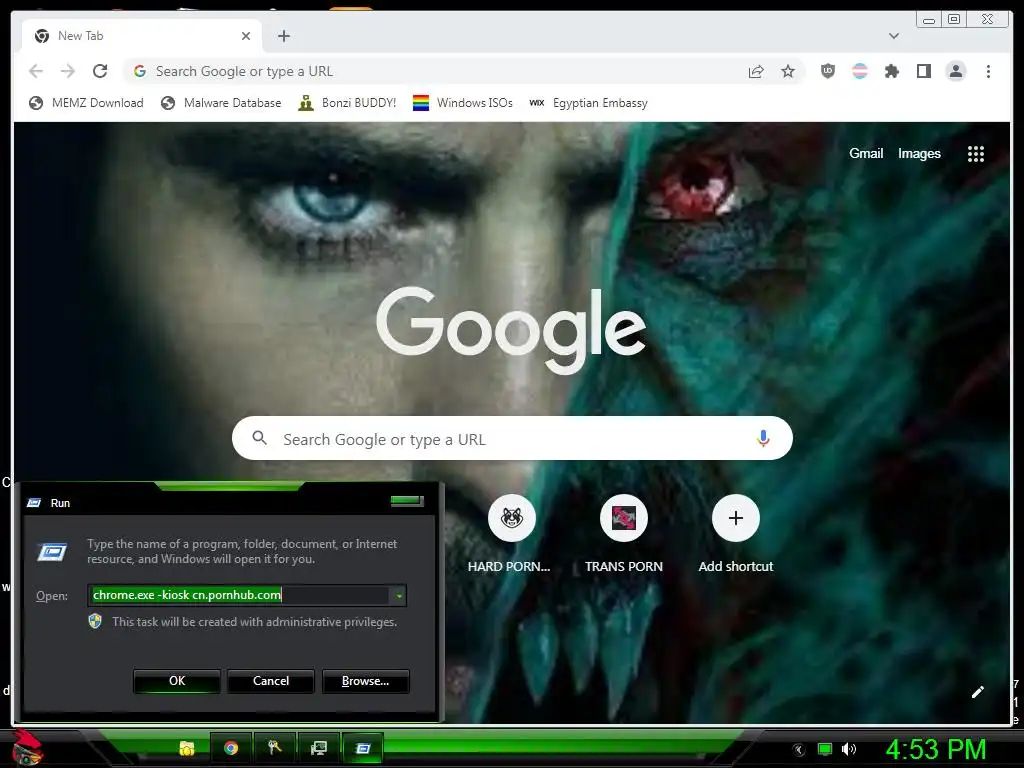1024x768 pixels.
Task: Close the Run dialog with the green button
Action: [x=407, y=501]
